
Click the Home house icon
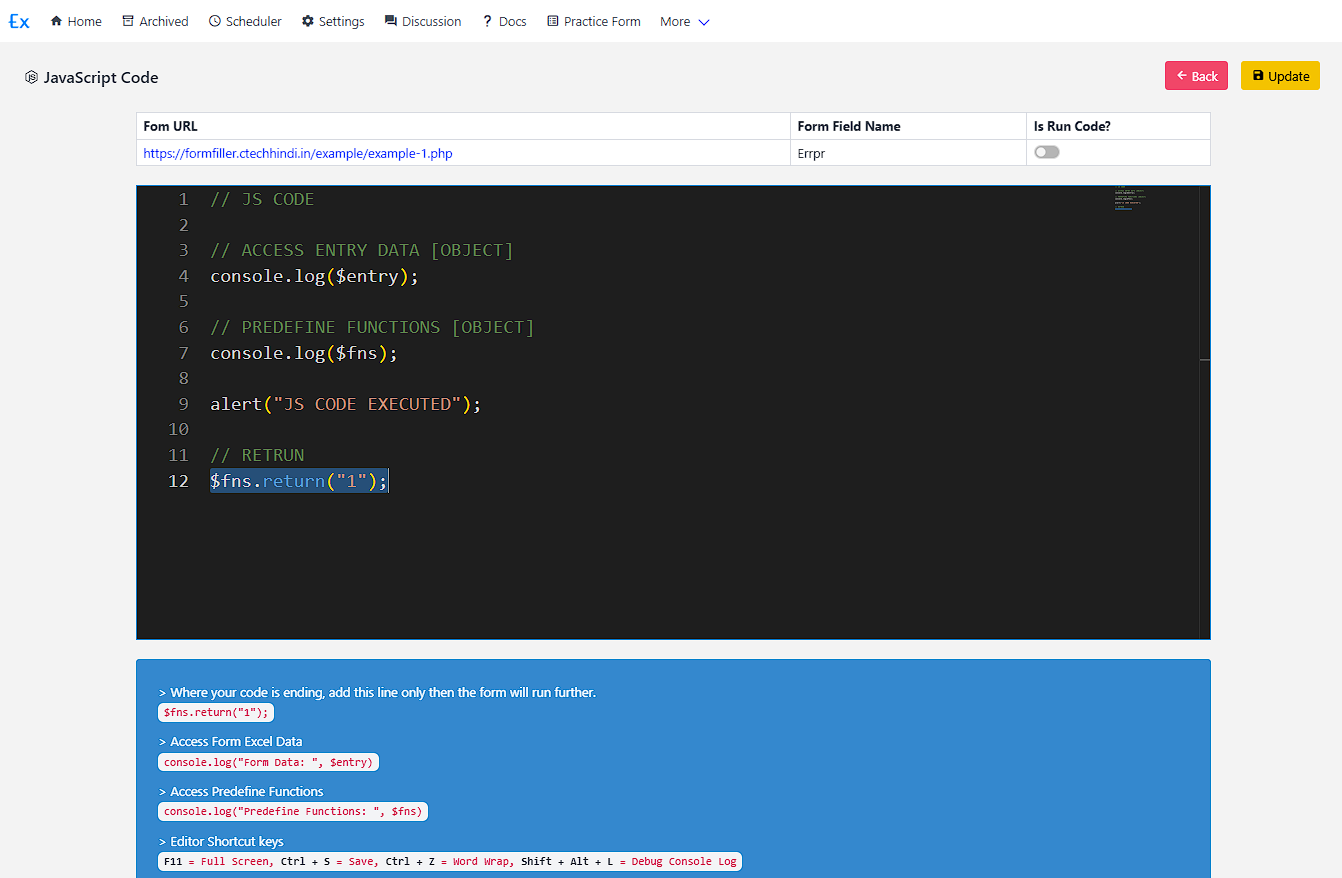(x=56, y=21)
